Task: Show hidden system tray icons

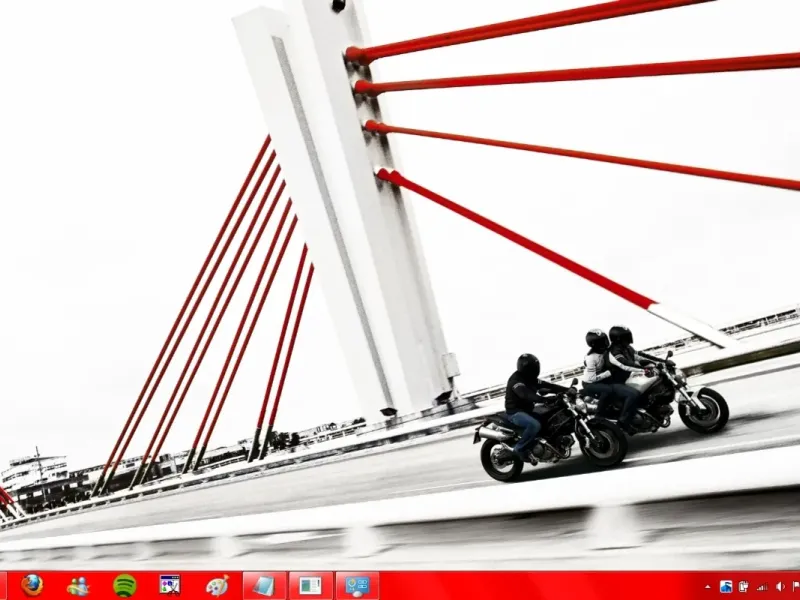Action: point(708,587)
